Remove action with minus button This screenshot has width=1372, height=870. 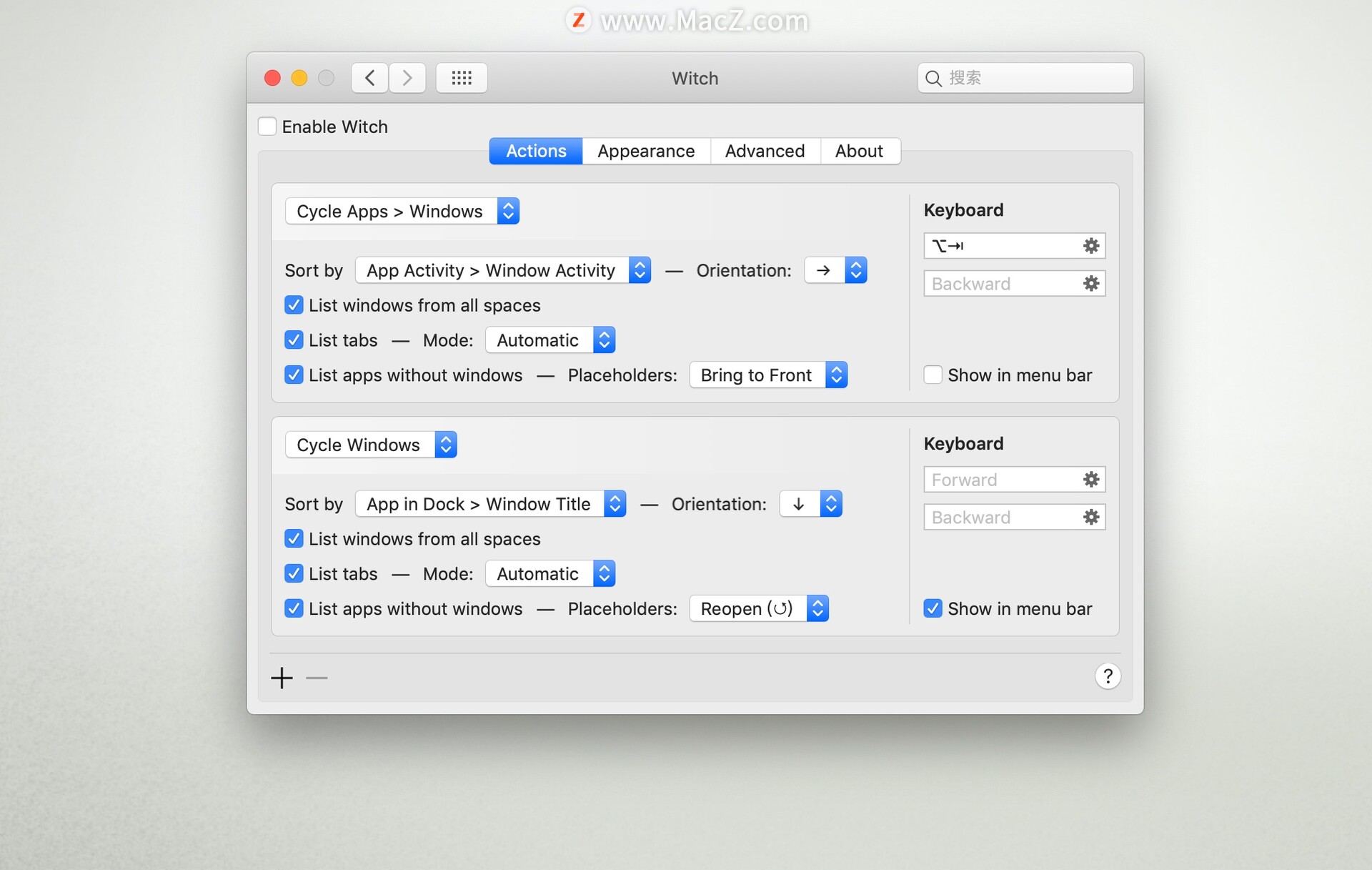(317, 678)
